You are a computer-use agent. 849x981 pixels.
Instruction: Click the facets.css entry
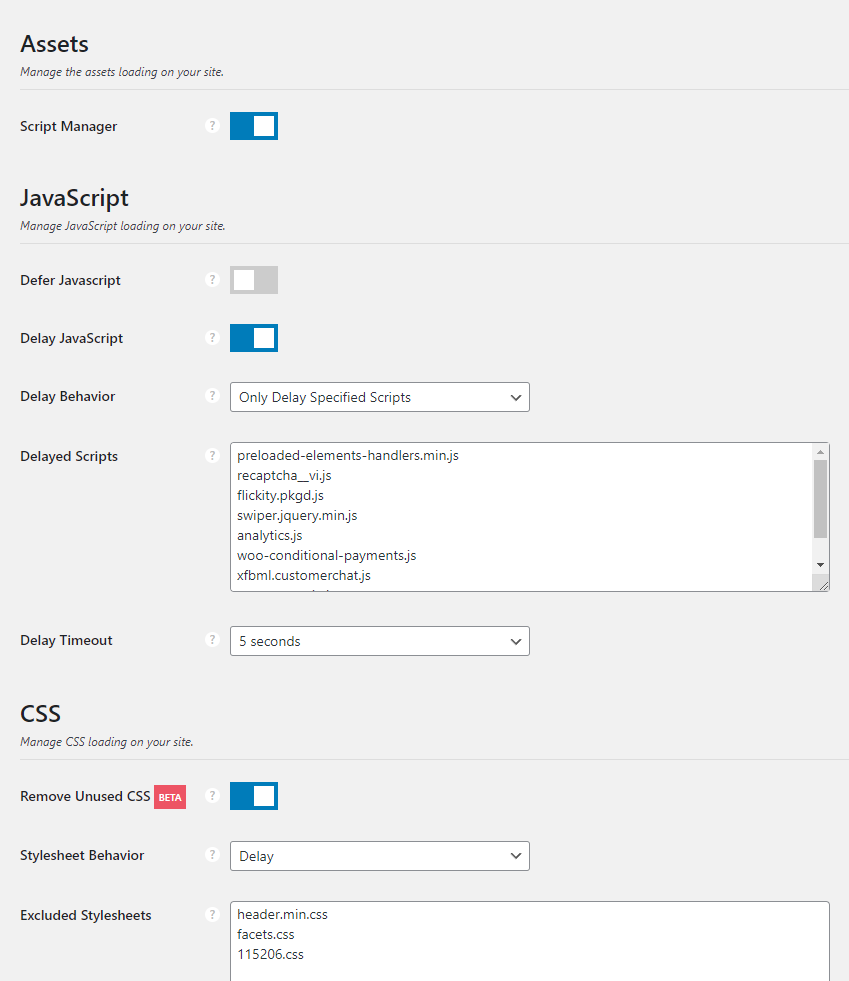tap(265, 935)
